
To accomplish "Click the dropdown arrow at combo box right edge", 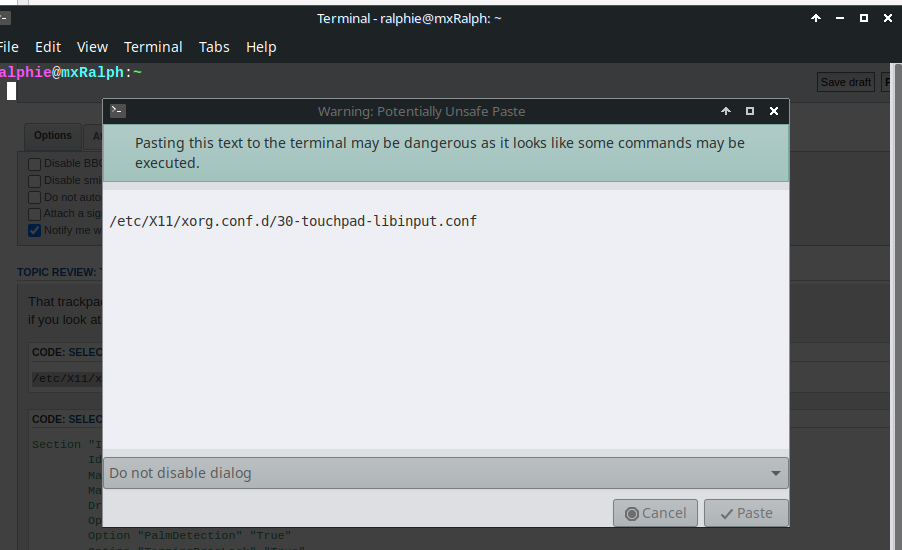I will pyautogui.click(x=775, y=473).
